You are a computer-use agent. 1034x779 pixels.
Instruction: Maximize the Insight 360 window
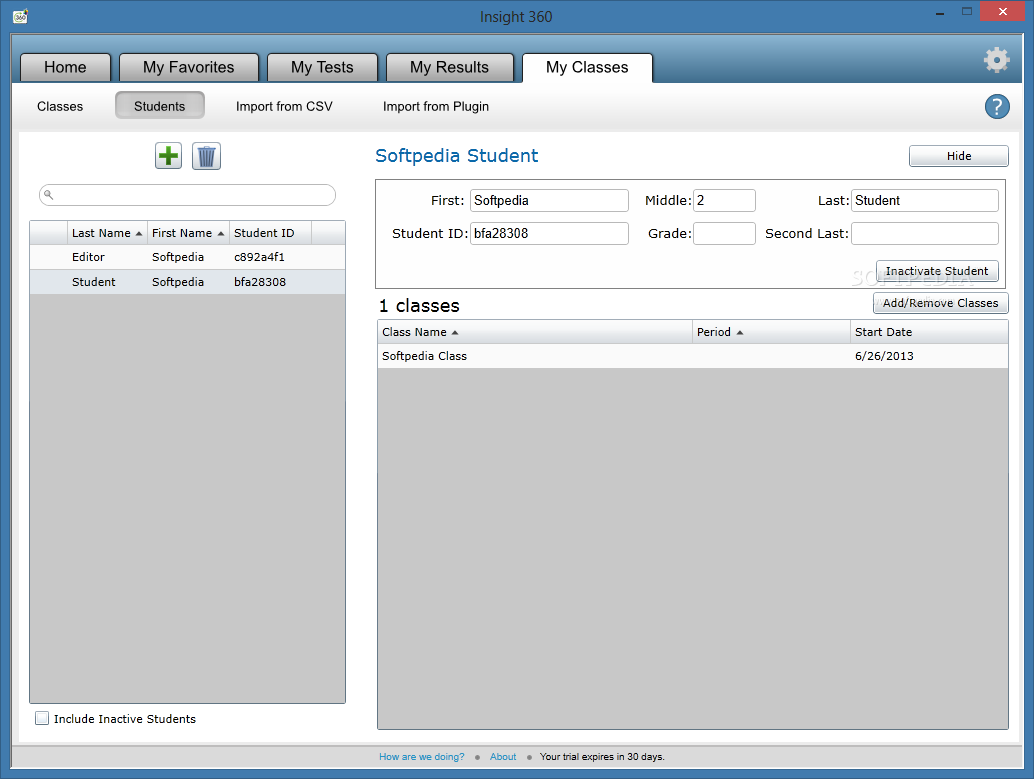[967, 11]
